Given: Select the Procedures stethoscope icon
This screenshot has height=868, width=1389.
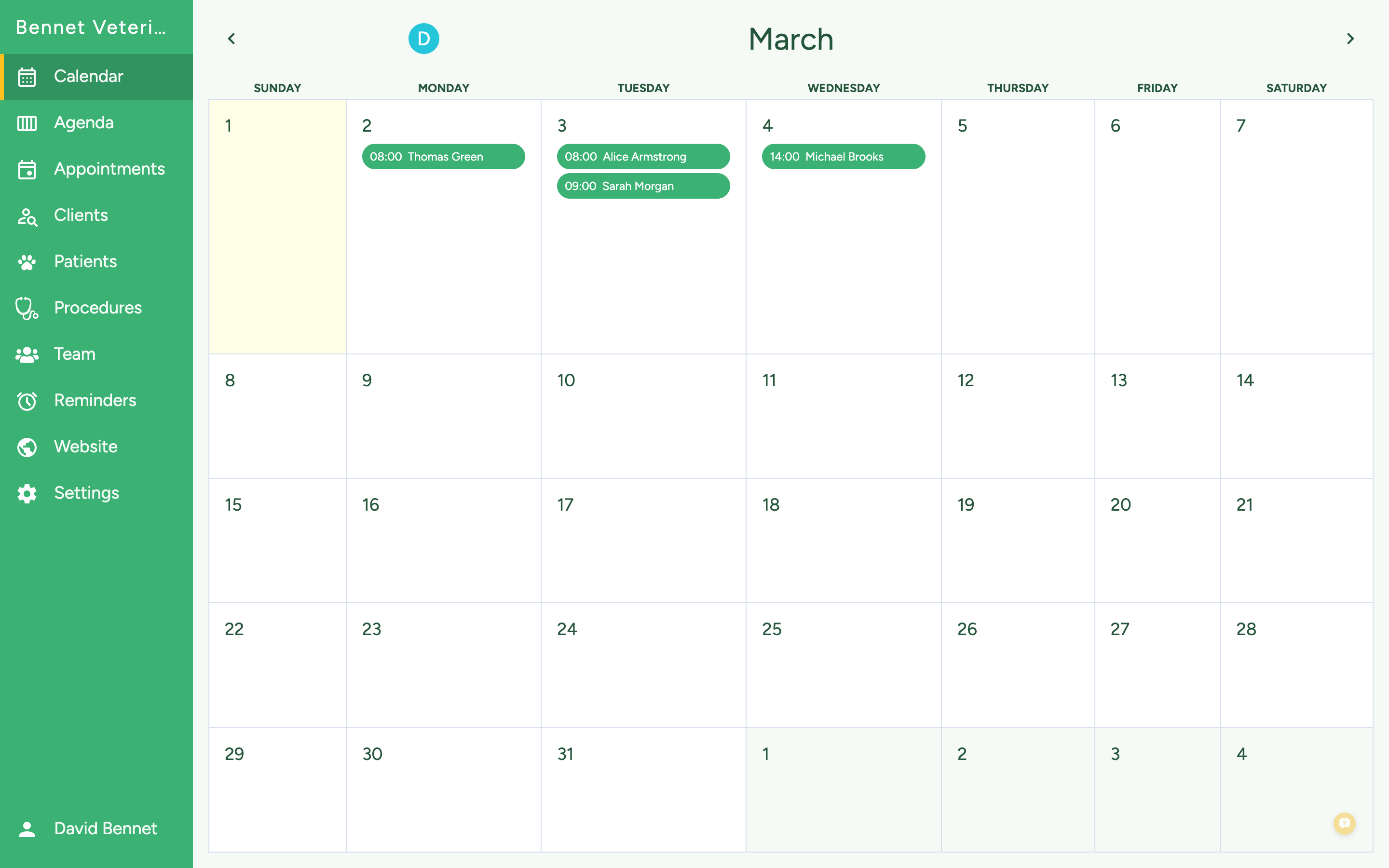Looking at the screenshot, I should click(x=27, y=308).
